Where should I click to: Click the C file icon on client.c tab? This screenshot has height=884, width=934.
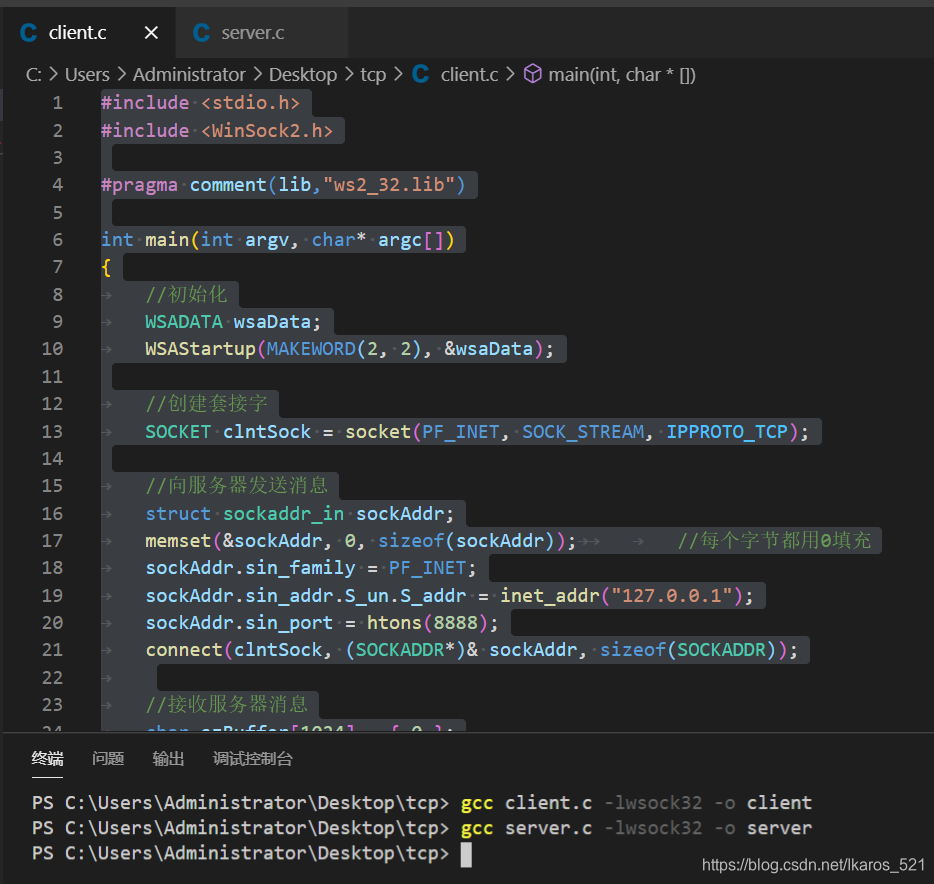29,33
